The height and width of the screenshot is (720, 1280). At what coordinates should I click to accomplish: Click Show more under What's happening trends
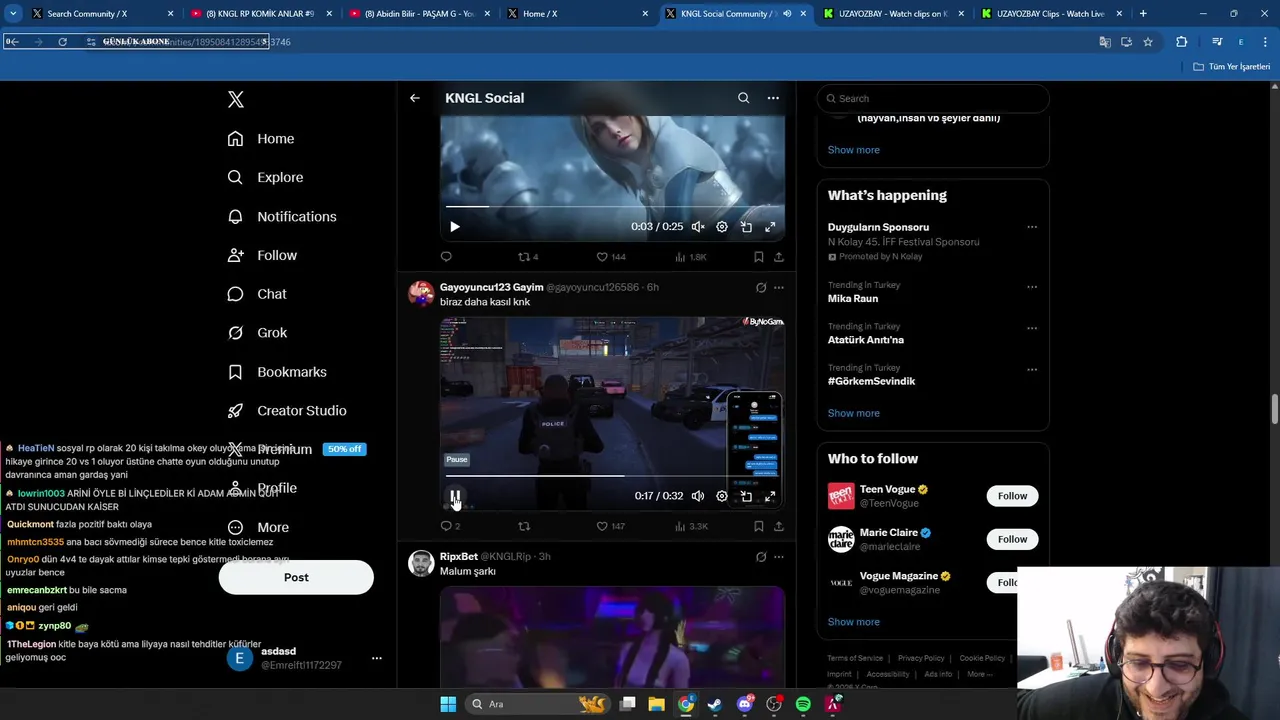click(853, 413)
